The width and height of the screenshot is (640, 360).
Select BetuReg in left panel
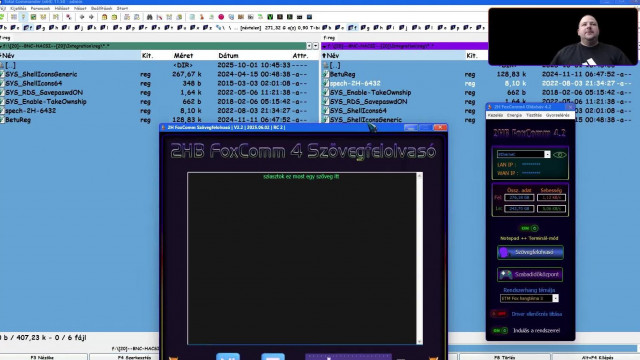[18, 120]
